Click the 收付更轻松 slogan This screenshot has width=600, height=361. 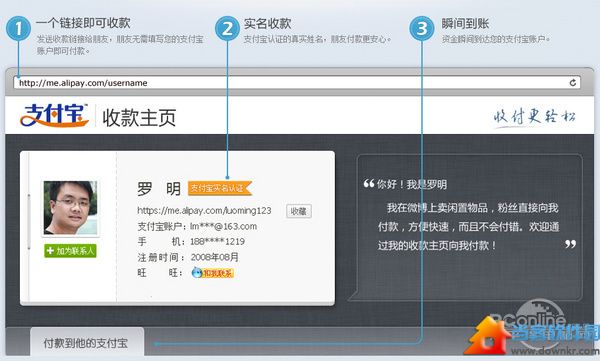[534, 116]
